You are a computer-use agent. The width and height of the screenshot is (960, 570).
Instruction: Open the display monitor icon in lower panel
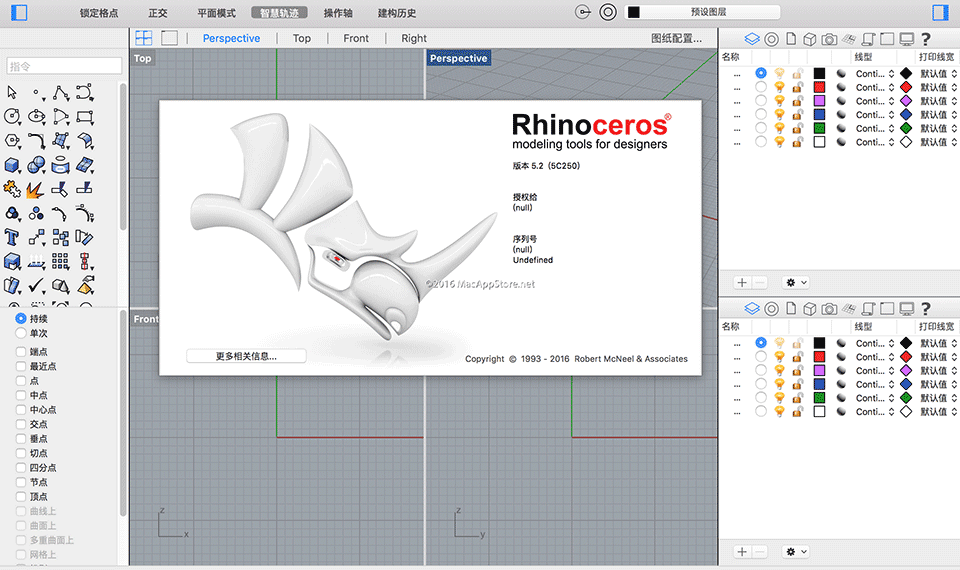(907, 309)
